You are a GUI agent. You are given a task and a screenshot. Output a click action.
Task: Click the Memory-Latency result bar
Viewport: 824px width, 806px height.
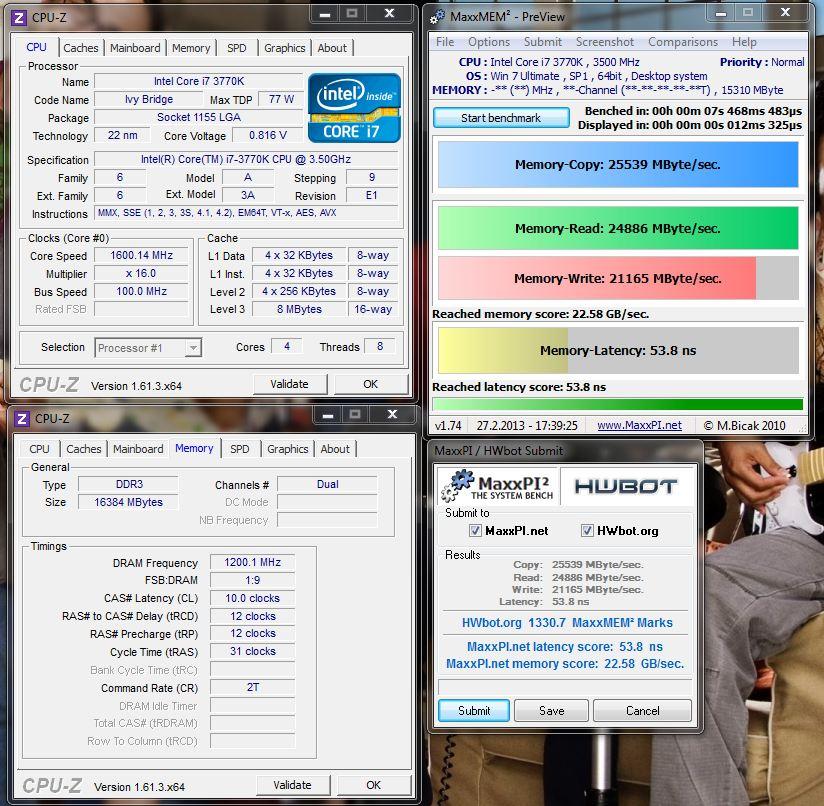618,350
